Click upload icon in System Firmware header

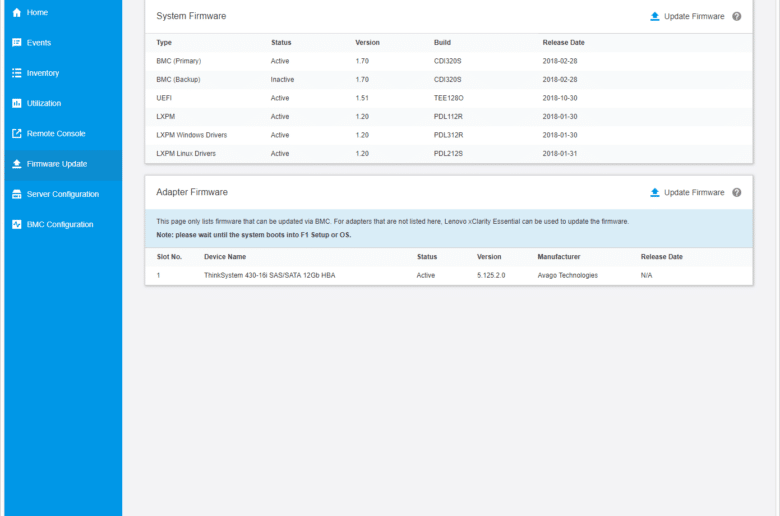pyautogui.click(x=655, y=16)
